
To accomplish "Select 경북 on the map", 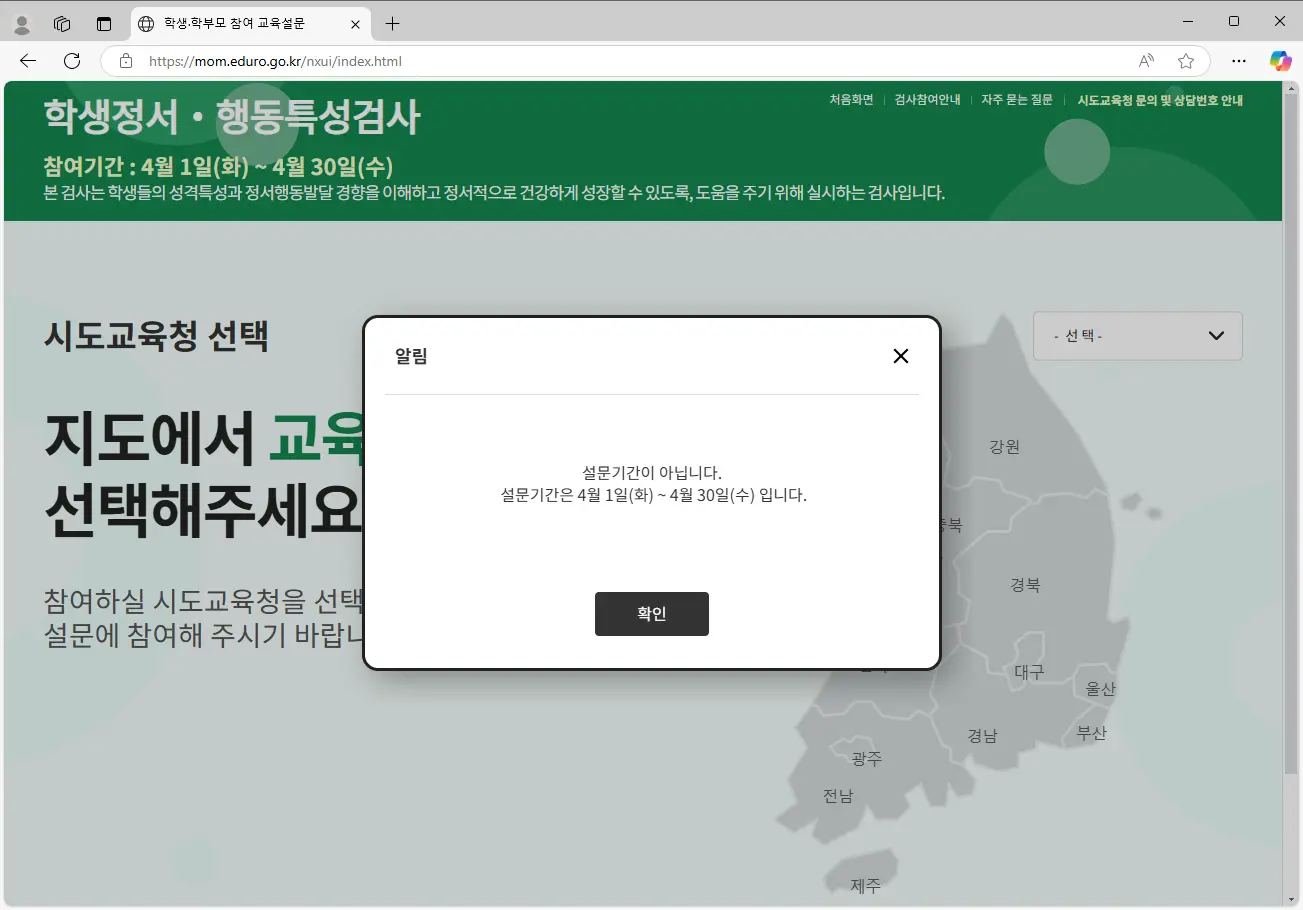I will [x=1025, y=585].
